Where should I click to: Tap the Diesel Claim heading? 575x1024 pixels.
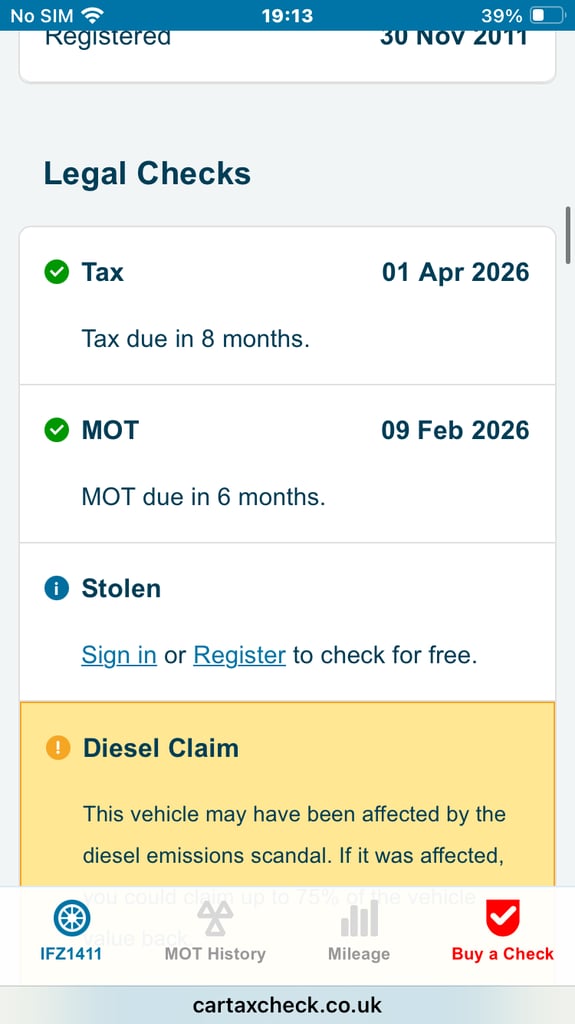click(161, 748)
